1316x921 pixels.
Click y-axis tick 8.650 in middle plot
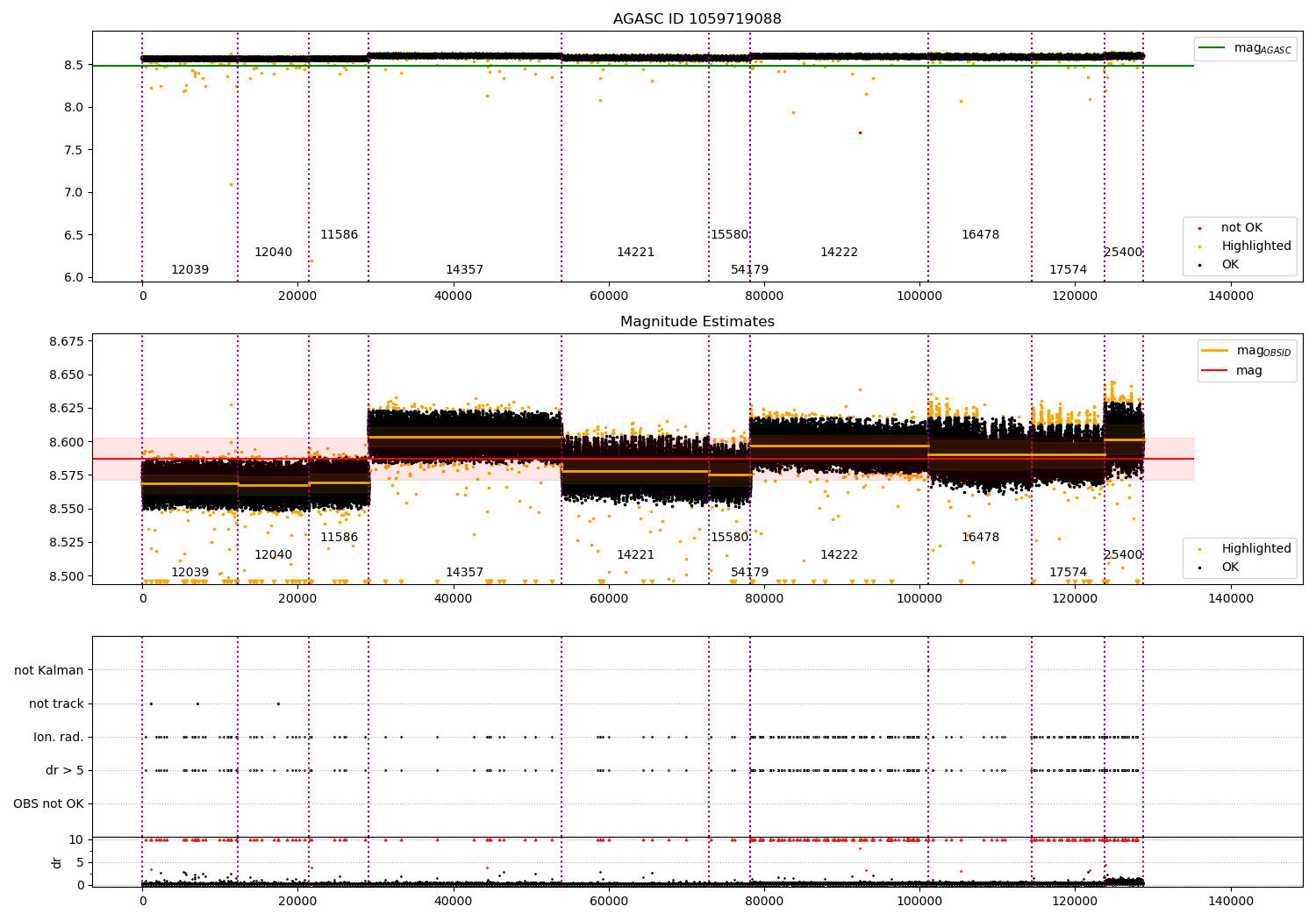point(67,375)
